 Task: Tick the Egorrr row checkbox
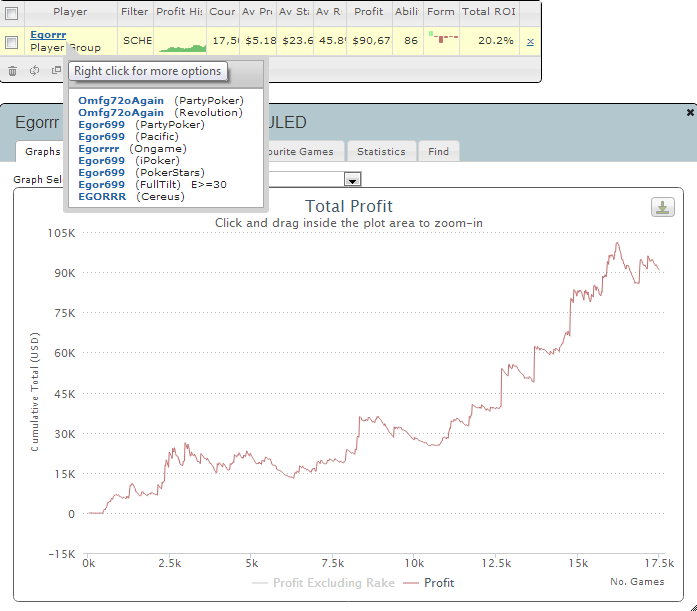tap(12, 42)
